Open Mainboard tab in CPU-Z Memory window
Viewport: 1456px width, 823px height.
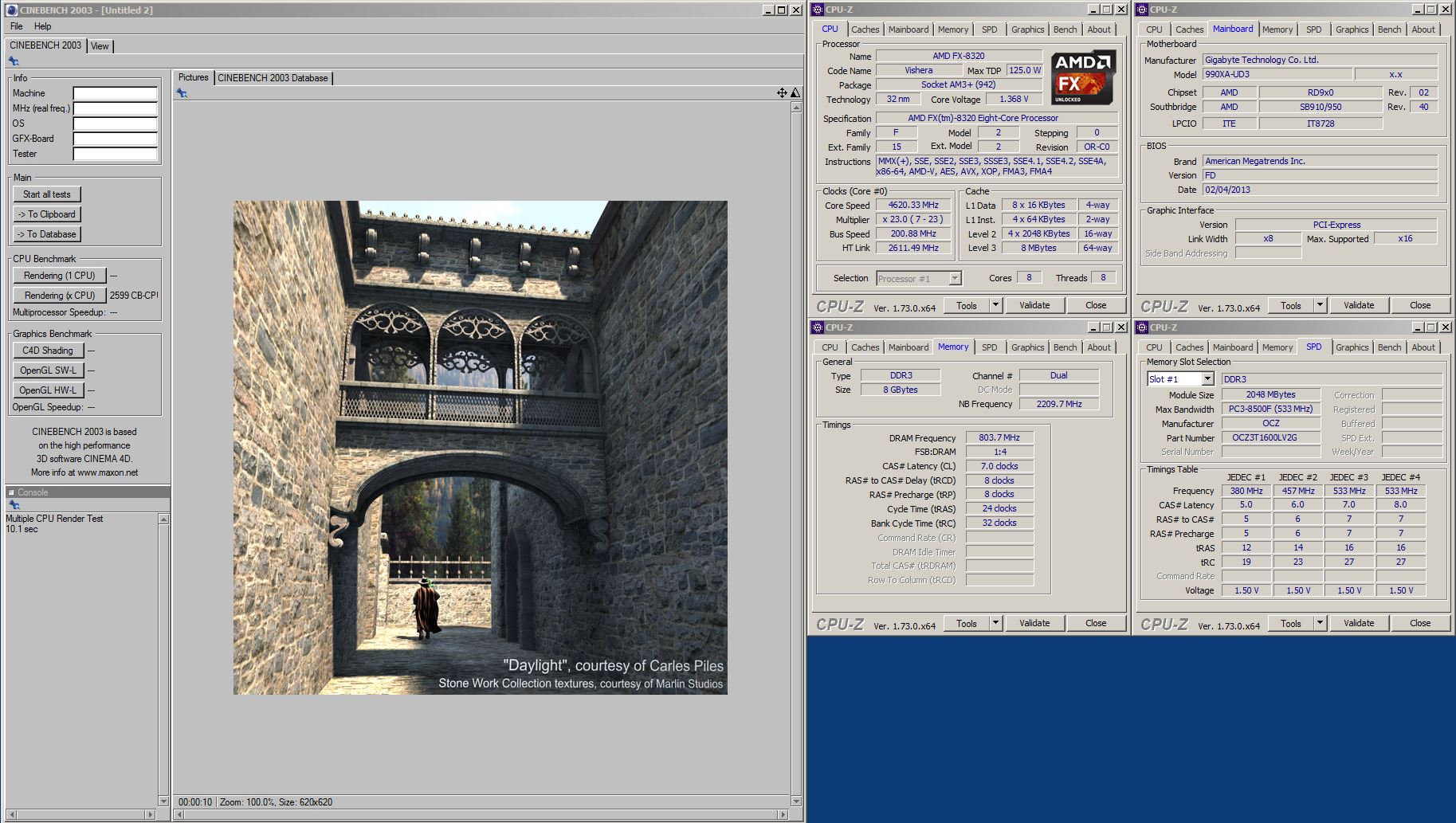tap(908, 347)
